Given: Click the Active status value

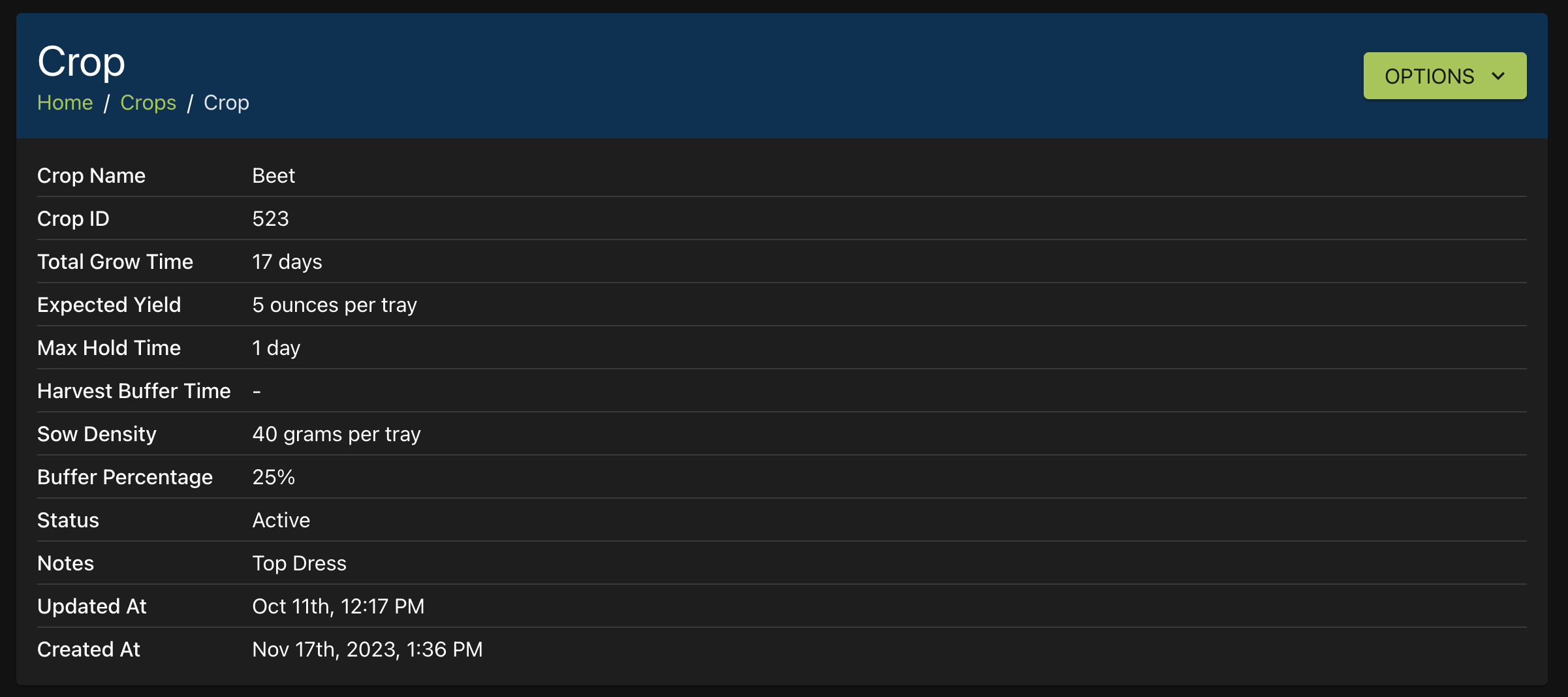Looking at the screenshot, I should pos(281,520).
